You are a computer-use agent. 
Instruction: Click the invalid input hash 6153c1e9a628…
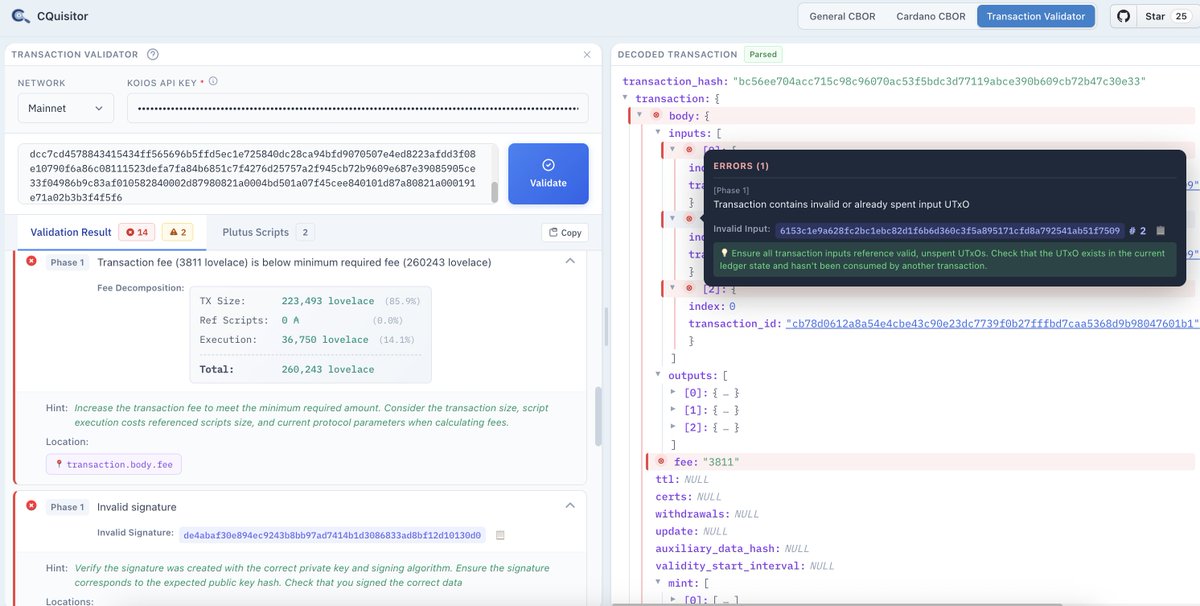[x=949, y=231]
